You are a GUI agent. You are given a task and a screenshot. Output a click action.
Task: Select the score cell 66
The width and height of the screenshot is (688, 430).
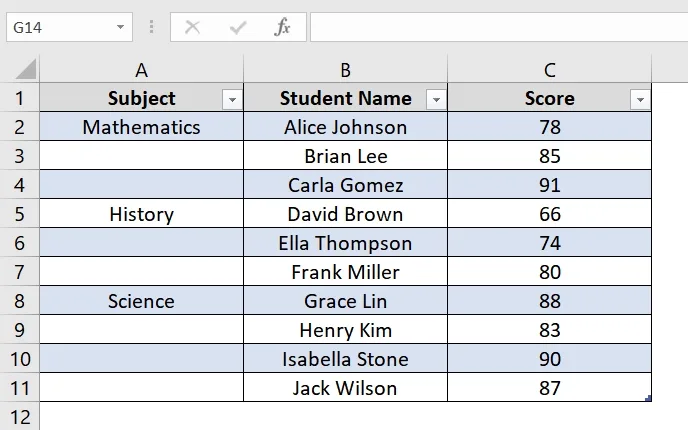549,213
